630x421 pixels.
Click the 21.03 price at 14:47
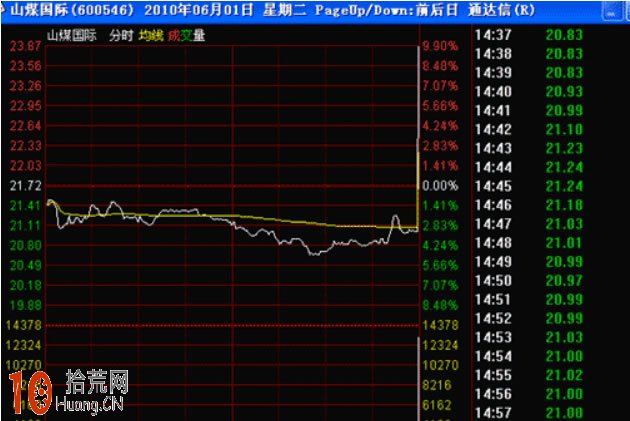[564, 224]
